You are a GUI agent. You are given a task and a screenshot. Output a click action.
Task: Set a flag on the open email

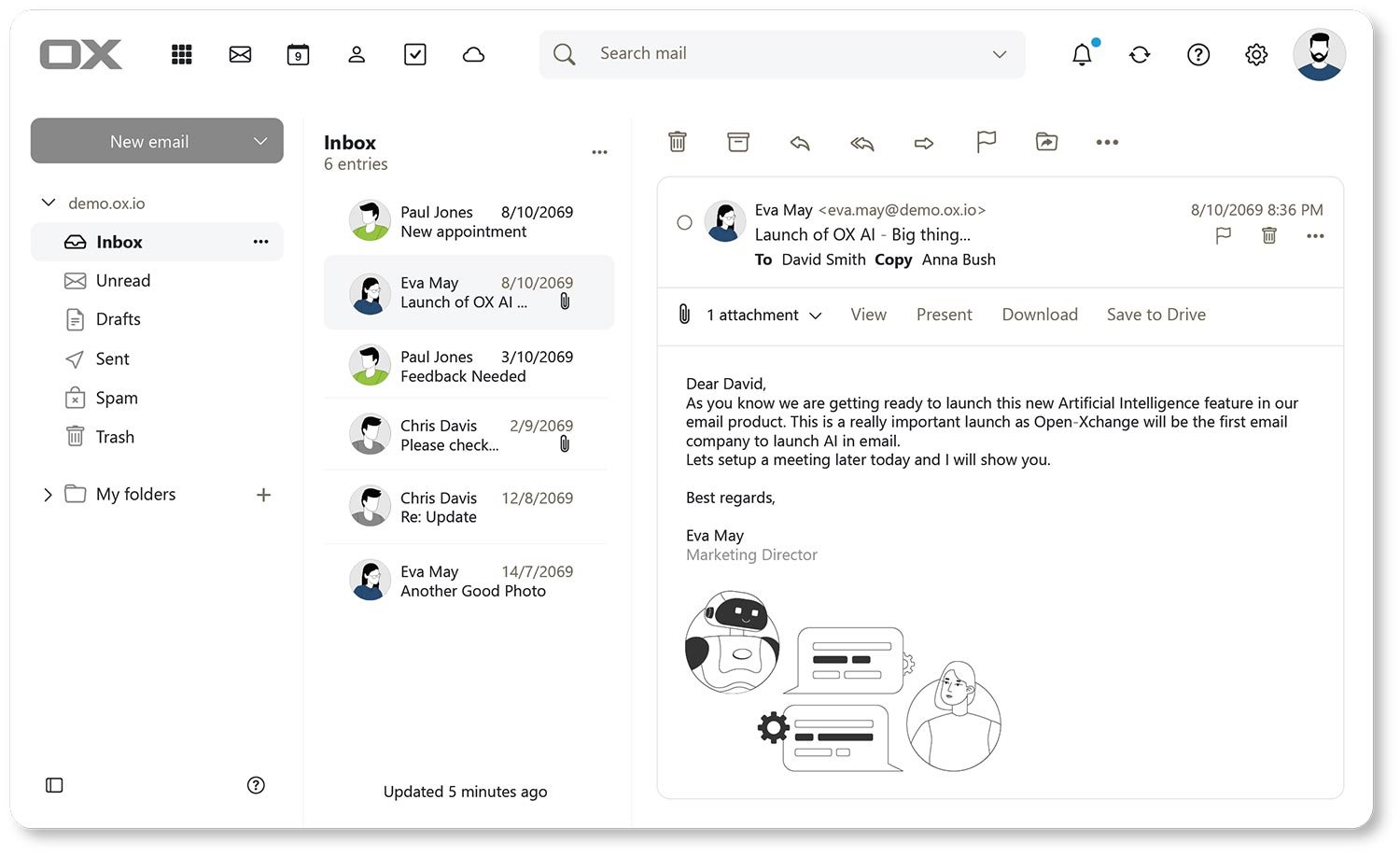(986, 142)
